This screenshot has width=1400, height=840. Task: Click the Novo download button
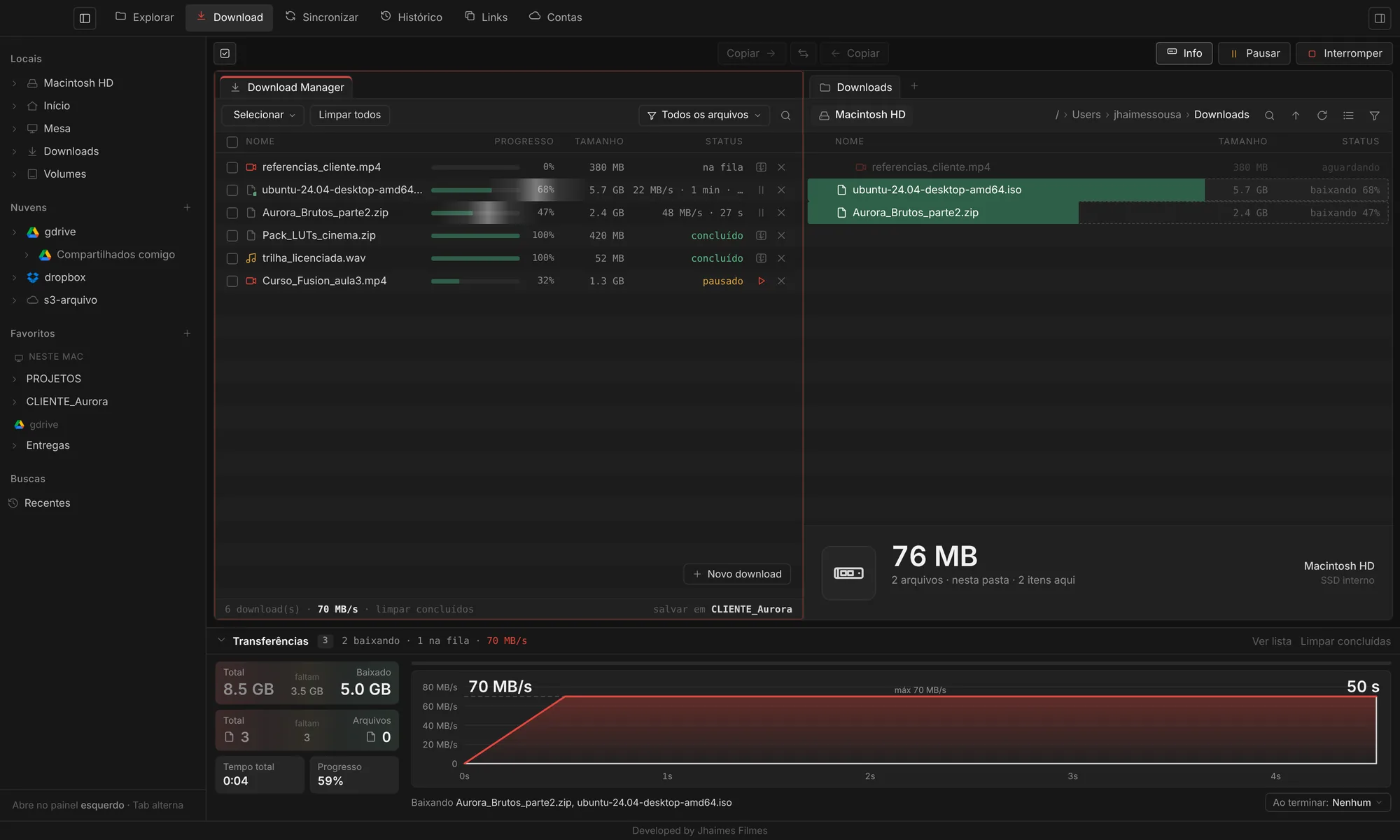click(737, 574)
